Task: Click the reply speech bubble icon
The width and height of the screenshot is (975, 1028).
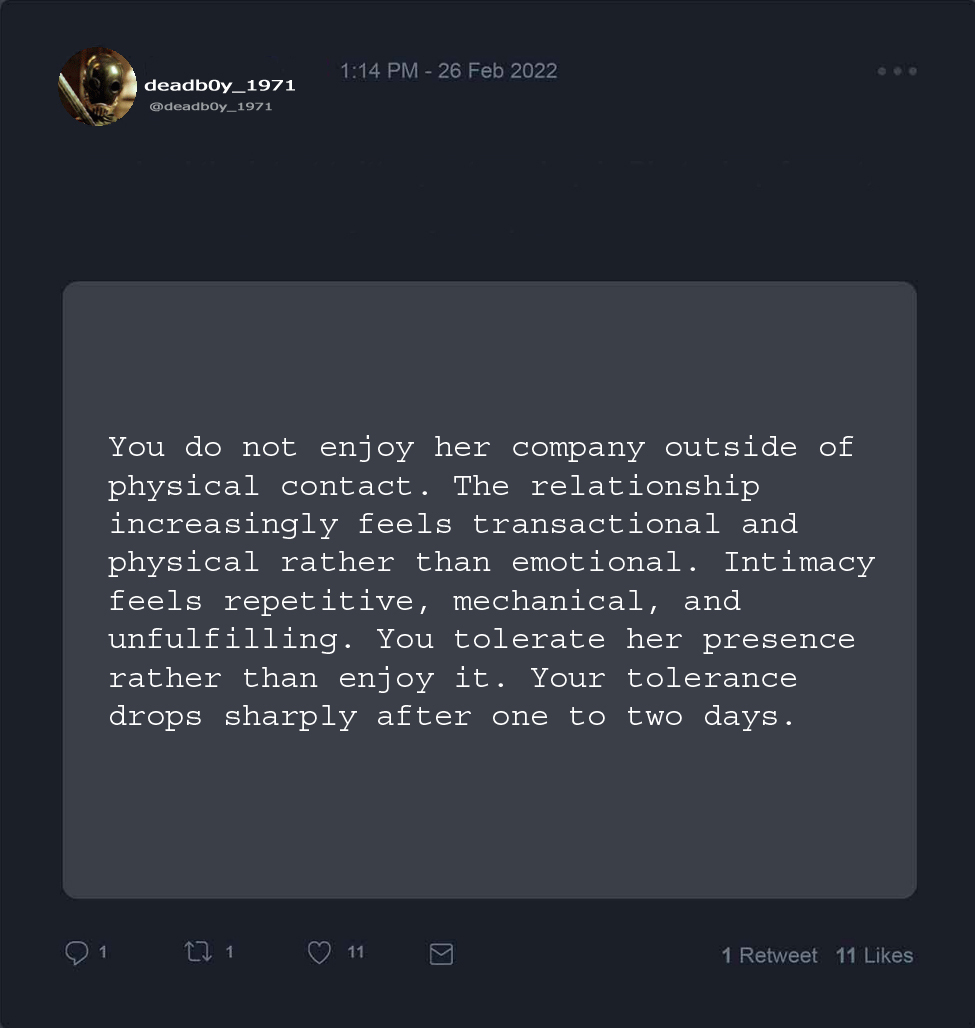Action: pos(77,953)
